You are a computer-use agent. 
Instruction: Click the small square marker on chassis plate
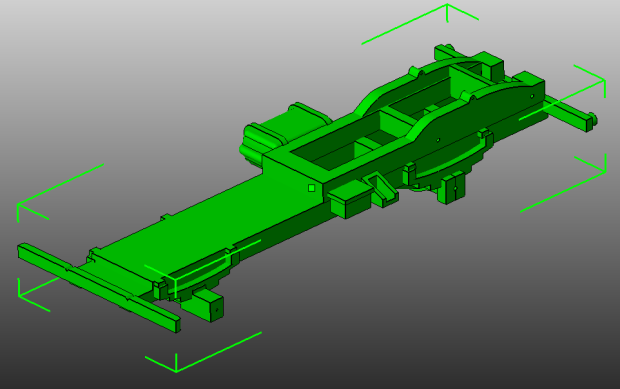(x=312, y=188)
